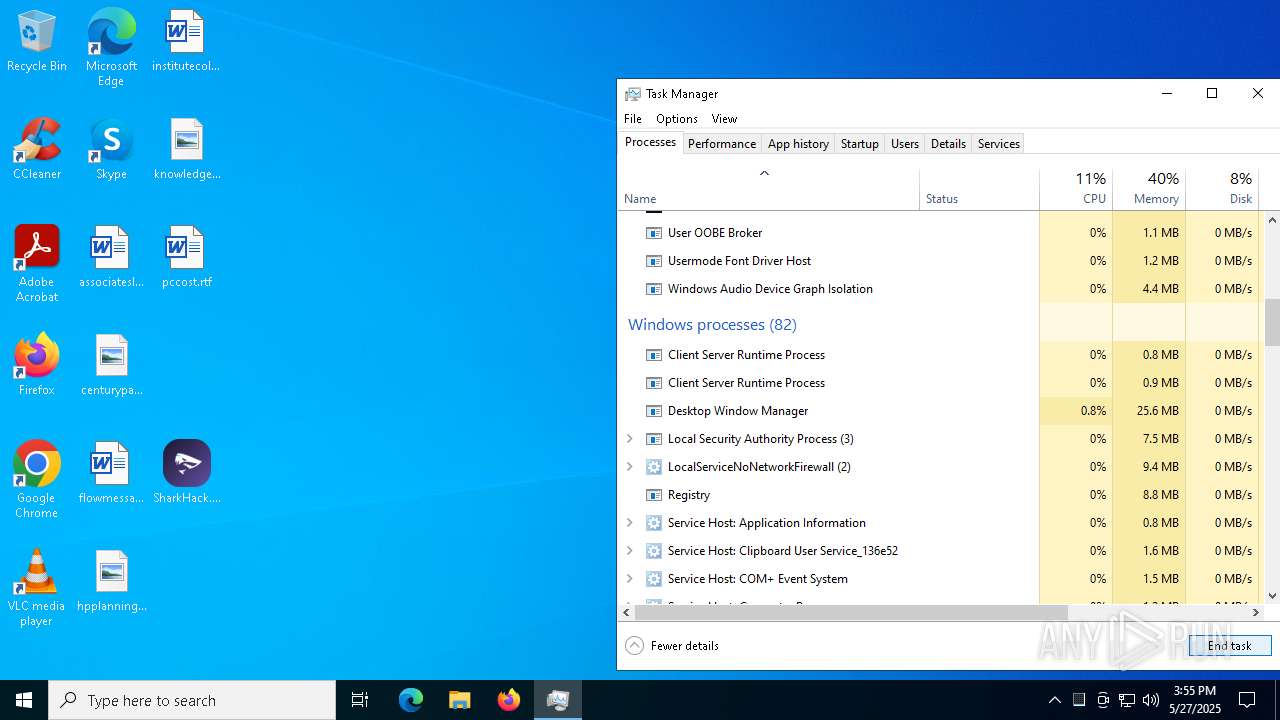Open the volume control in system tray
The width and height of the screenshot is (1280, 720).
click(x=1151, y=700)
